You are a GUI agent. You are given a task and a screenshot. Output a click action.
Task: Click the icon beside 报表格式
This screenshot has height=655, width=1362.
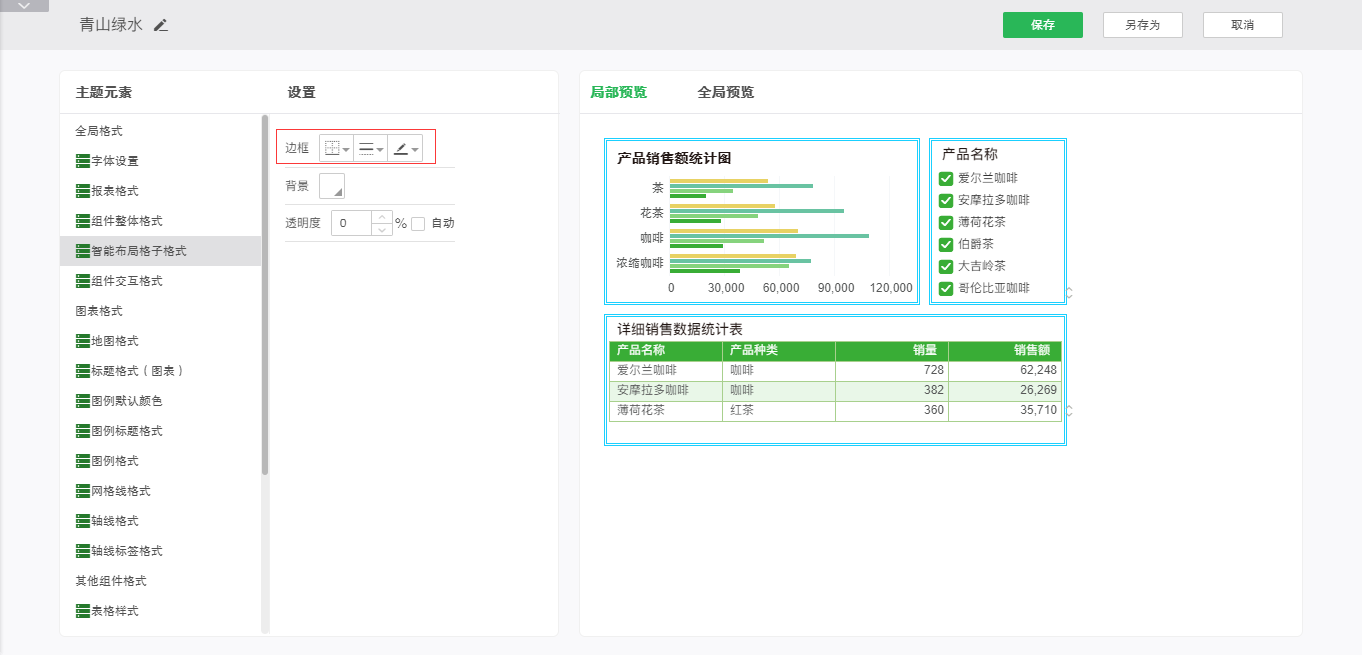tap(82, 191)
